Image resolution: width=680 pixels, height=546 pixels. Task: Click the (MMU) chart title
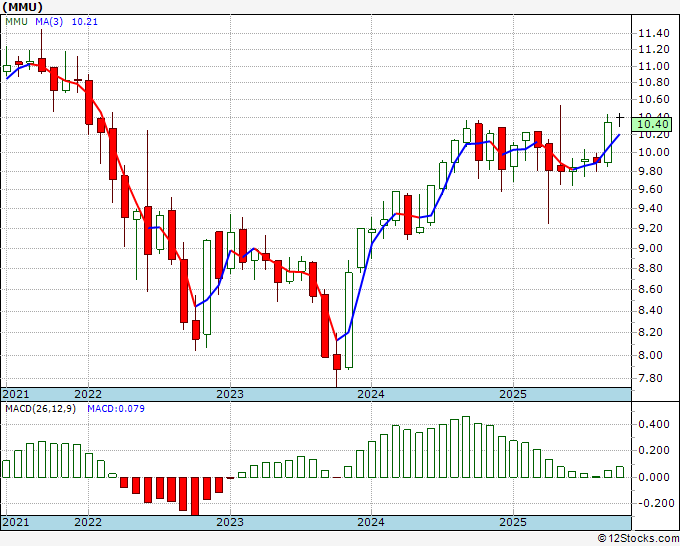coord(22,7)
